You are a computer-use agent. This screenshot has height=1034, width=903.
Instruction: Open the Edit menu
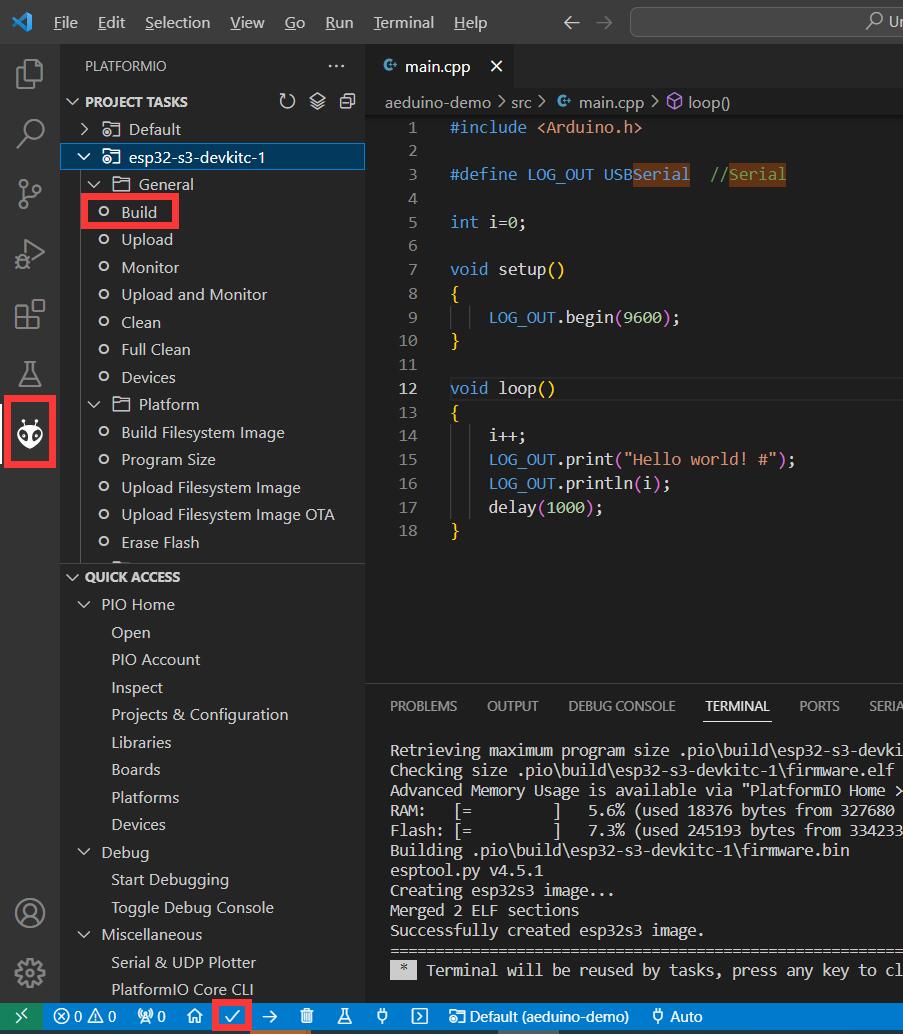coord(111,23)
